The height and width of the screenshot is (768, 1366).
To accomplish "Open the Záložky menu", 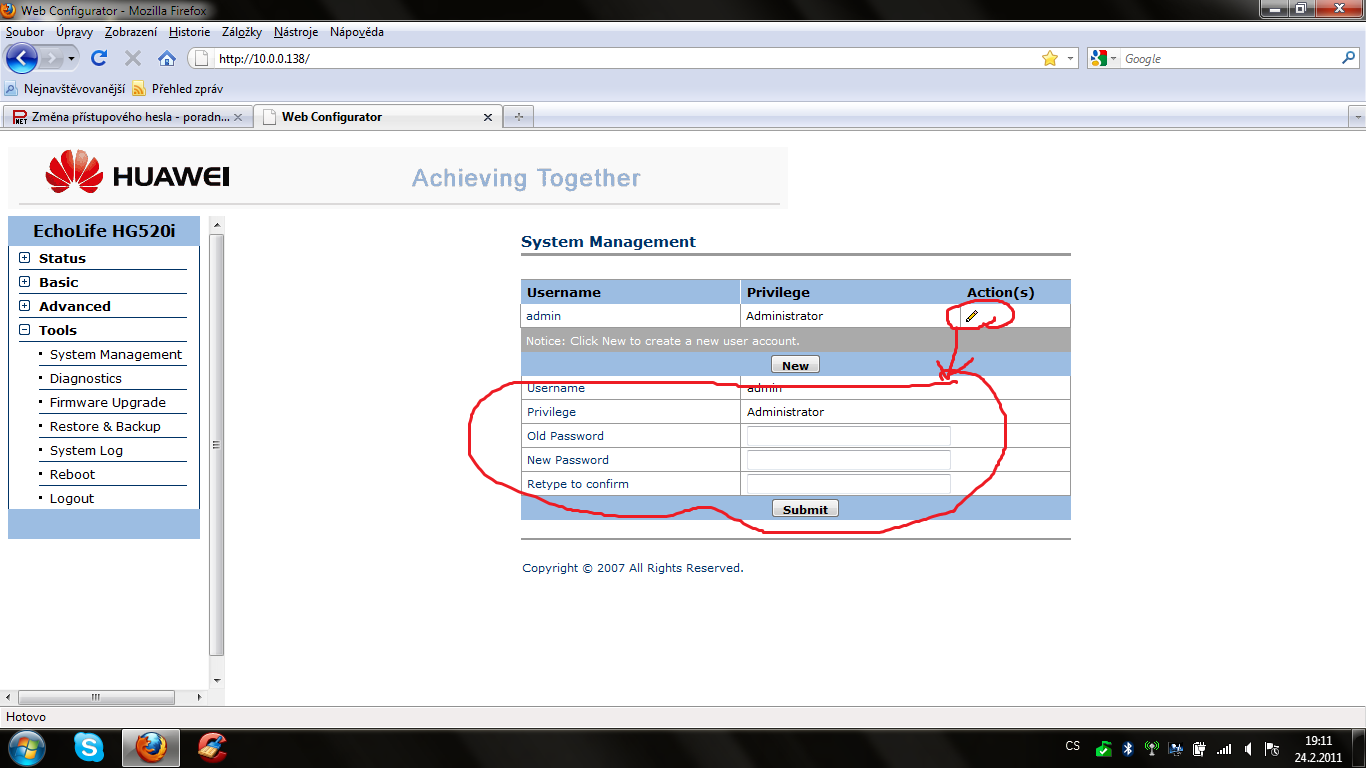I will pyautogui.click(x=243, y=32).
